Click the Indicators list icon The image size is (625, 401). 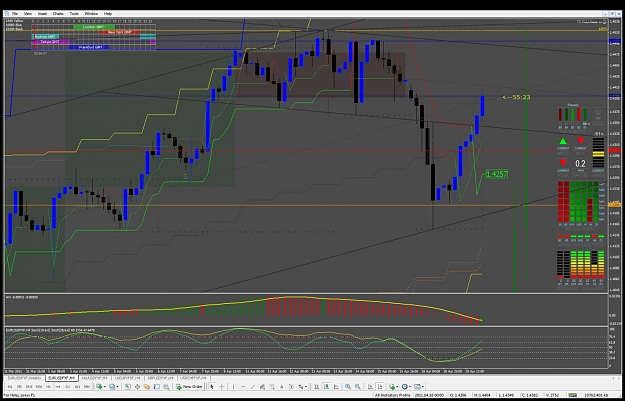392,387
